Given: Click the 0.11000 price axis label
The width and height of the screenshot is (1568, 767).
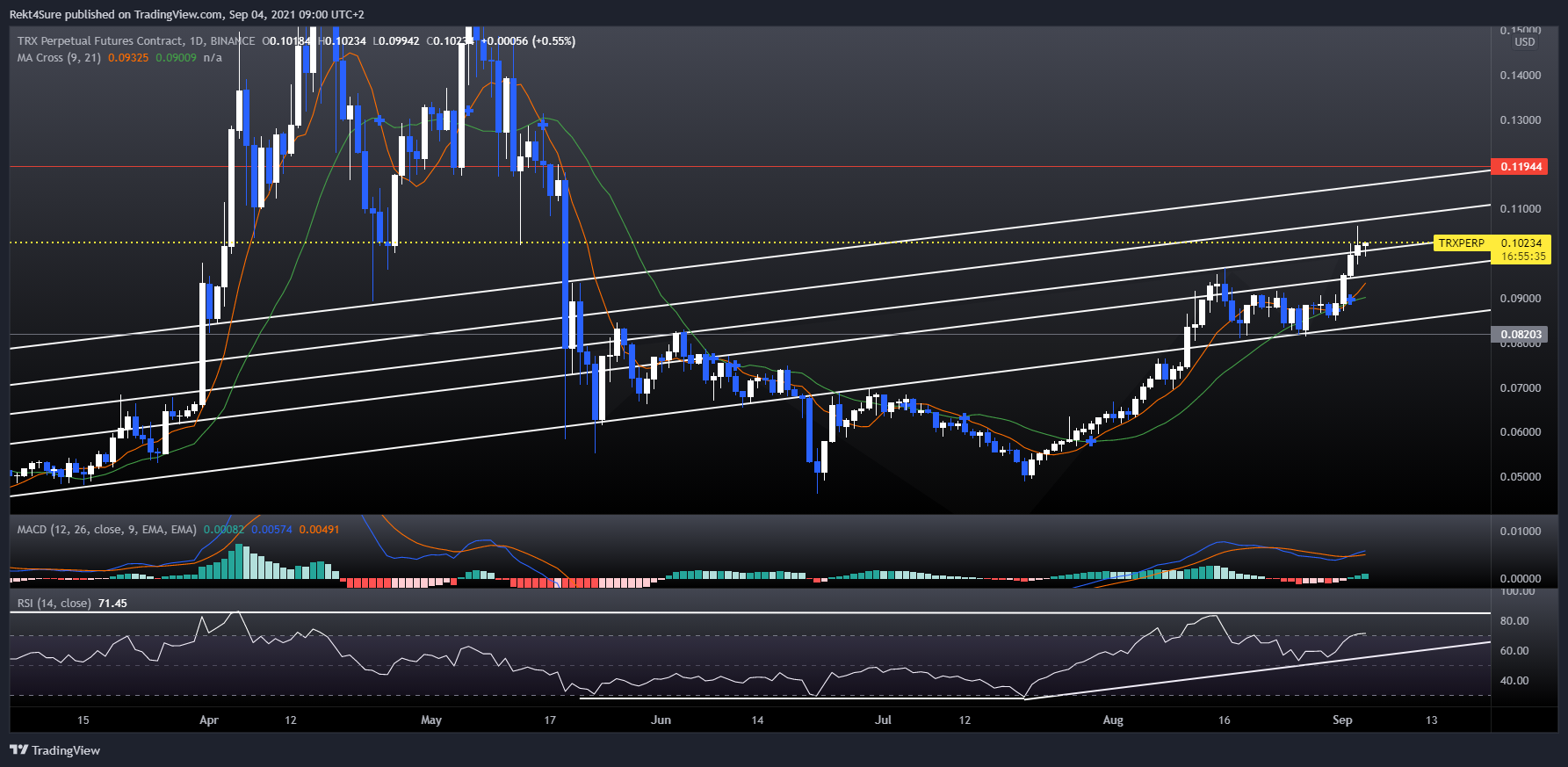Looking at the screenshot, I should coord(1521,209).
